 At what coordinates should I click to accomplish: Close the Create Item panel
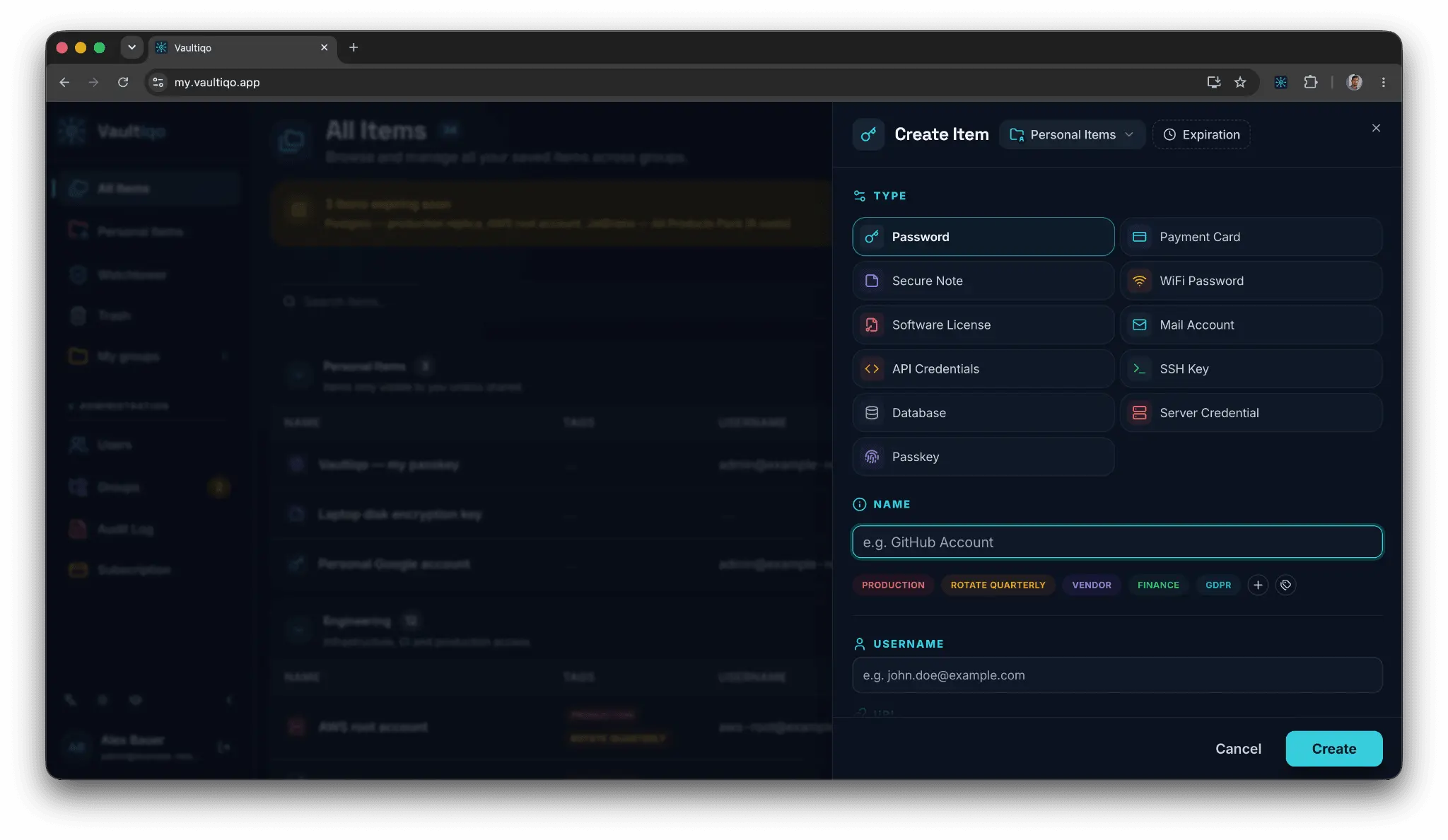pos(1376,128)
